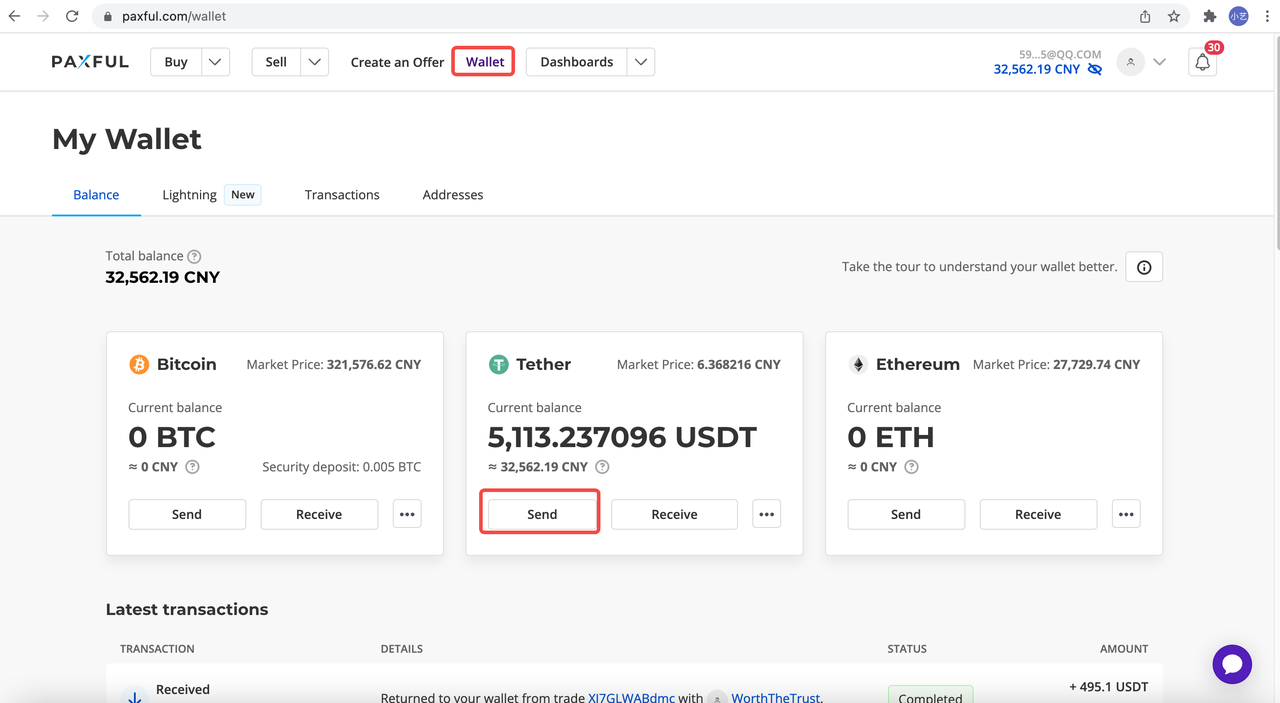Open the WorthTheTrust profile link

(x=776, y=697)
